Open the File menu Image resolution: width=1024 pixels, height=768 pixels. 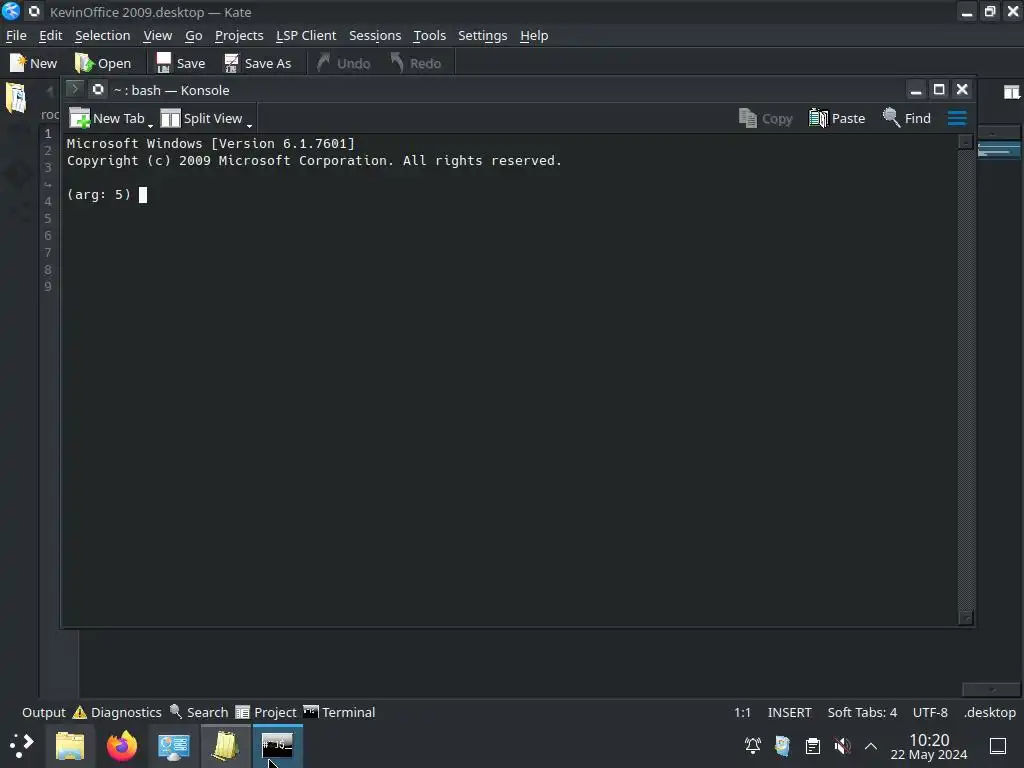(16, 35)
